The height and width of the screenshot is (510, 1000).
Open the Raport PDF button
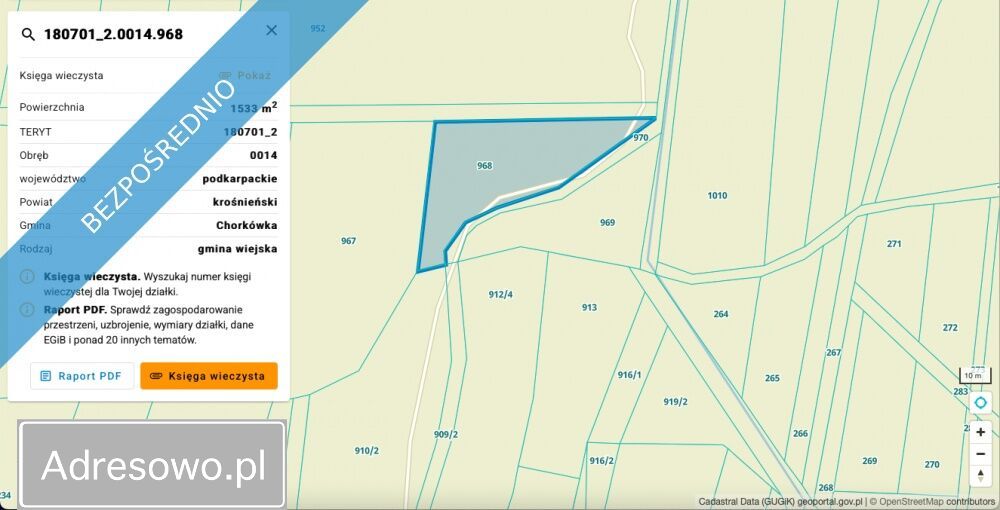pyautogui.click(x=82, y=376)
